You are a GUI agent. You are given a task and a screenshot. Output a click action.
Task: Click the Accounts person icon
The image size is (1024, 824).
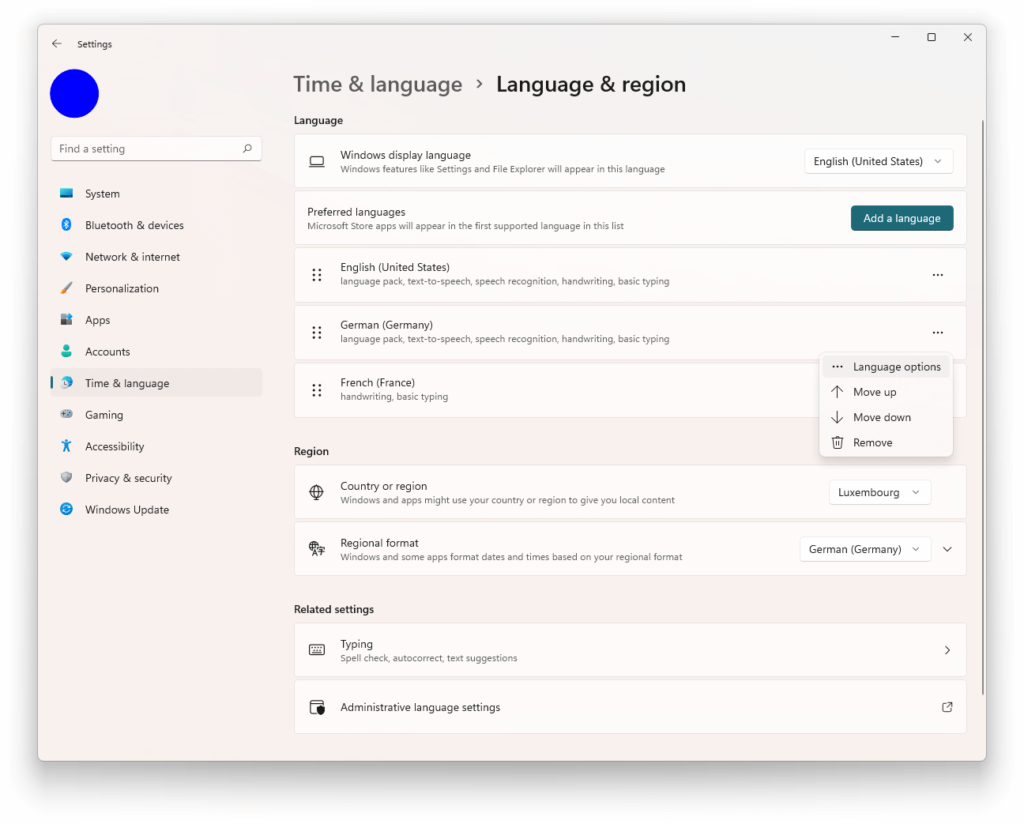[67, 351]
